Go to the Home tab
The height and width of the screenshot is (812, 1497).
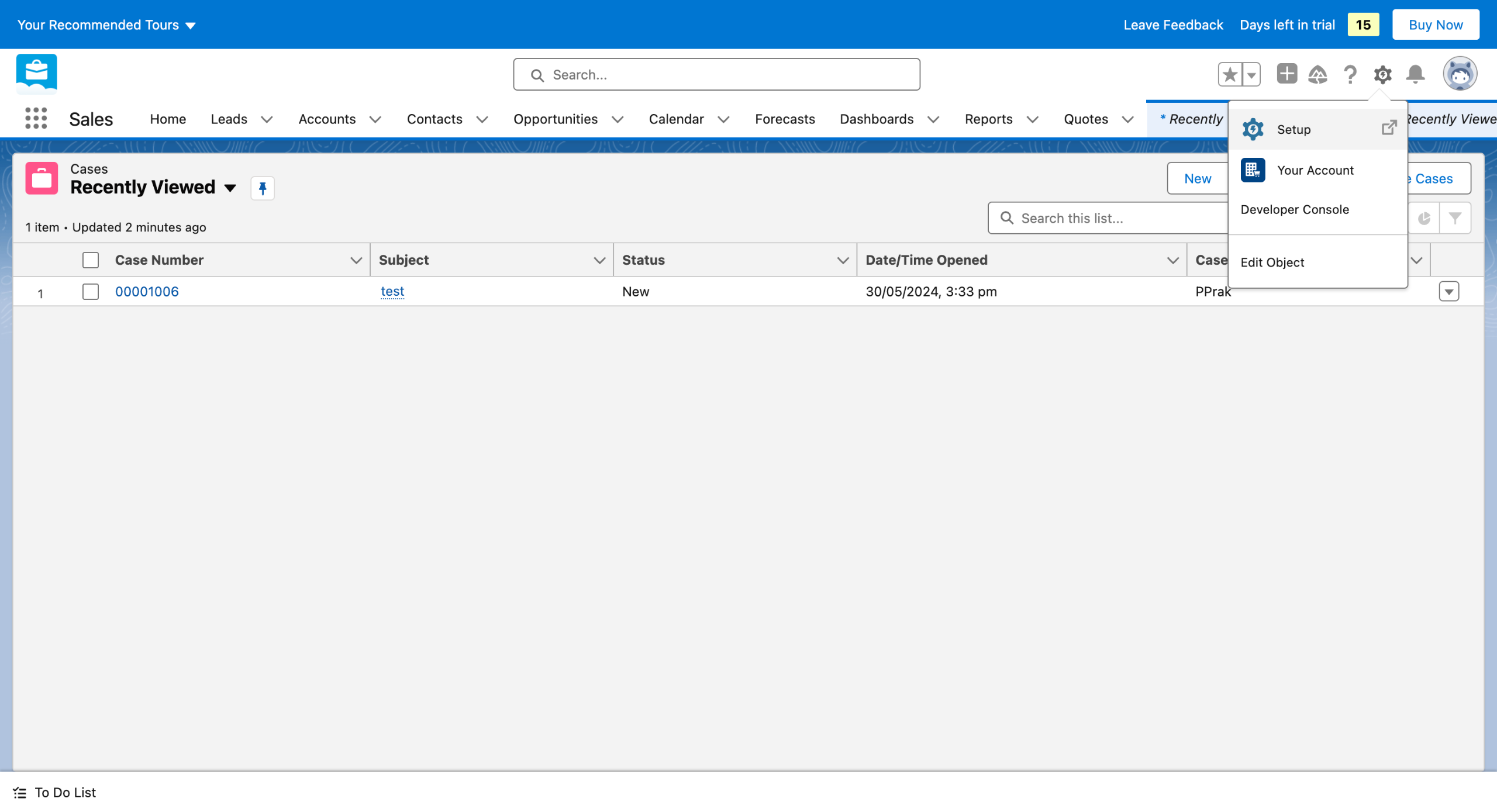click(168, 119)
